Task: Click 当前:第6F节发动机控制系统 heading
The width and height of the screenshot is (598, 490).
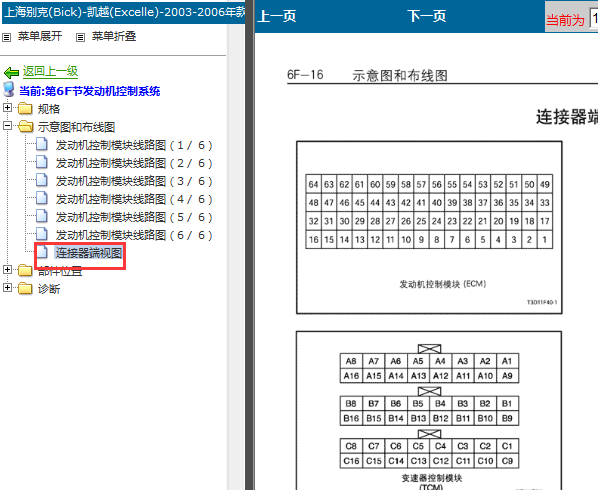Action: 90,91
